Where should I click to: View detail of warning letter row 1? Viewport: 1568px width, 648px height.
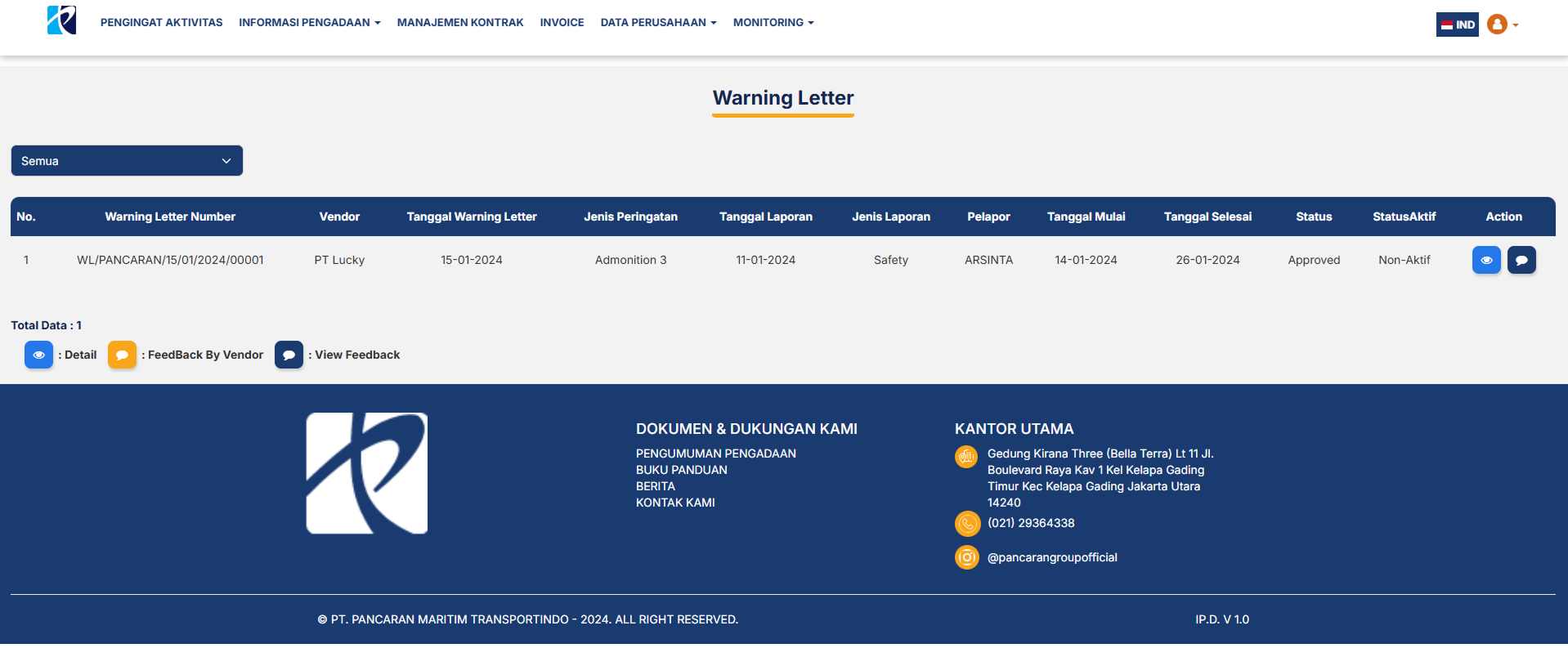click(x=1485, y=260)
